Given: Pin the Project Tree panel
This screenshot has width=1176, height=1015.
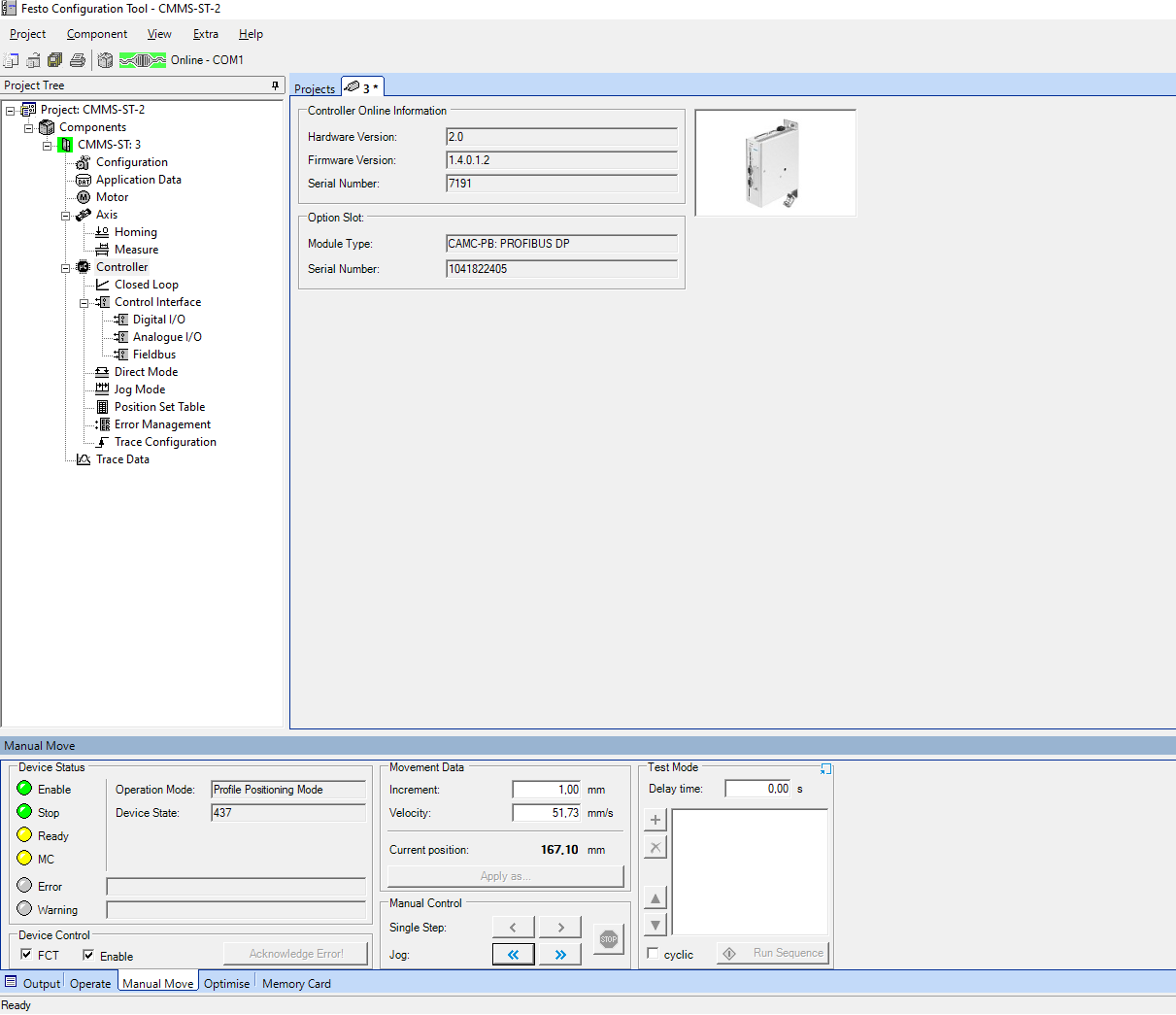Looking at the screenshot, I should [x=275, y=85].
